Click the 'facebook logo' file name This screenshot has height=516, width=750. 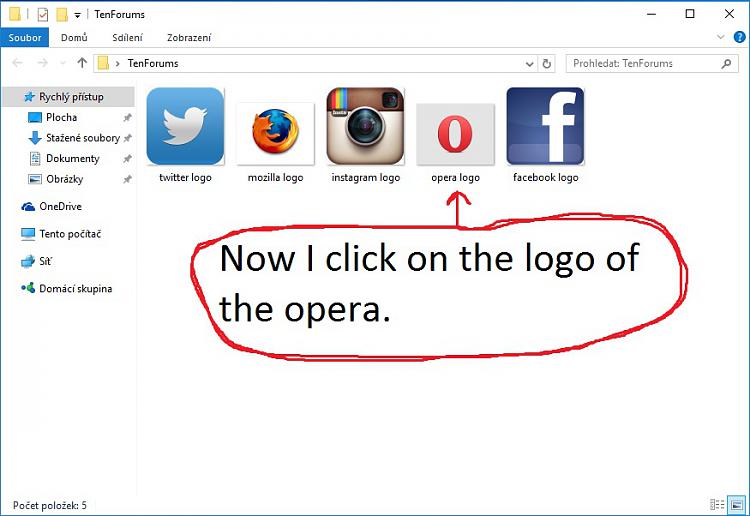click(545, 177)
